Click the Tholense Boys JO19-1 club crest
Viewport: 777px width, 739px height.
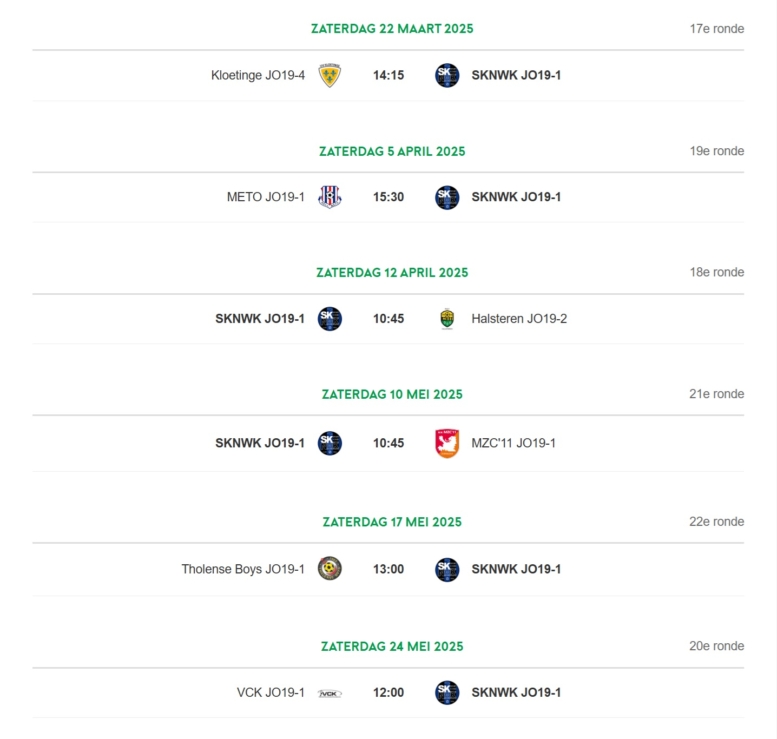pos(330,568)
